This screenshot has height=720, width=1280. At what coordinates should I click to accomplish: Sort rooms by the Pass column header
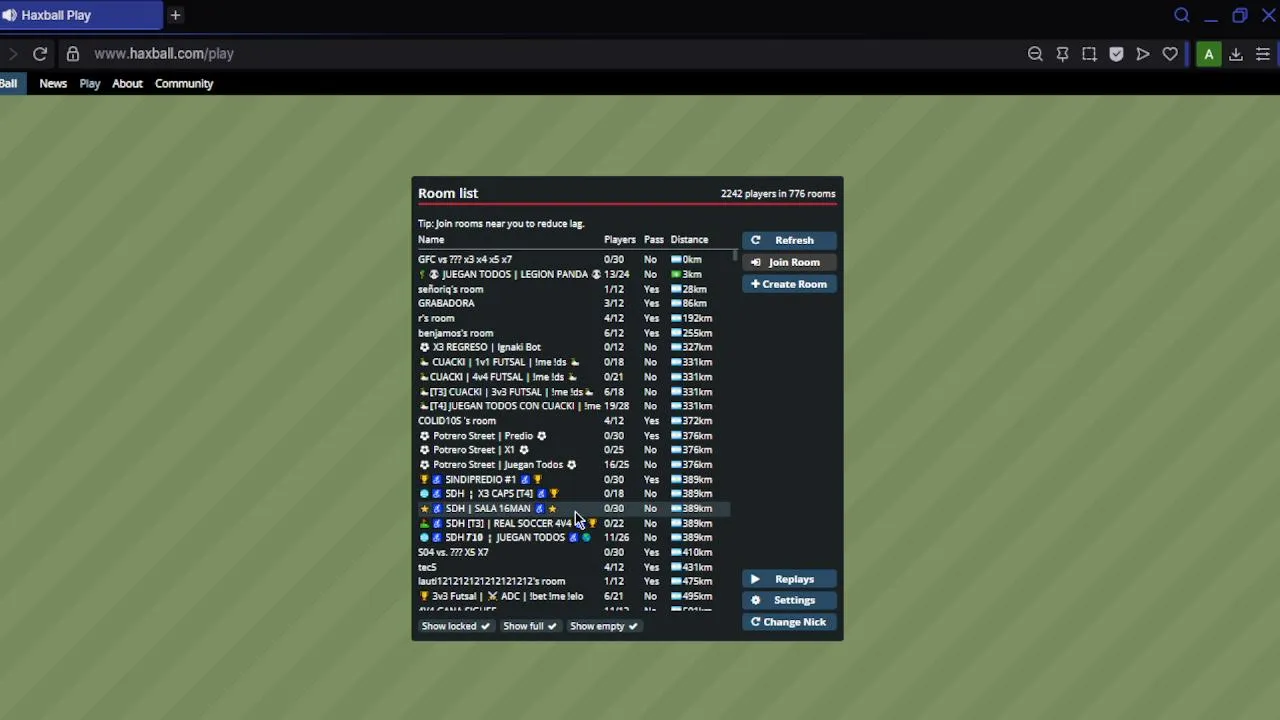[653, 240]
